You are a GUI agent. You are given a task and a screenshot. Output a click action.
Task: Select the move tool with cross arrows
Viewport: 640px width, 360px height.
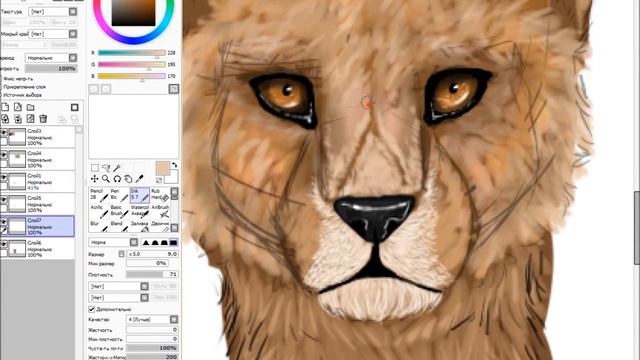pyautogui.click(x=94, y=179)
